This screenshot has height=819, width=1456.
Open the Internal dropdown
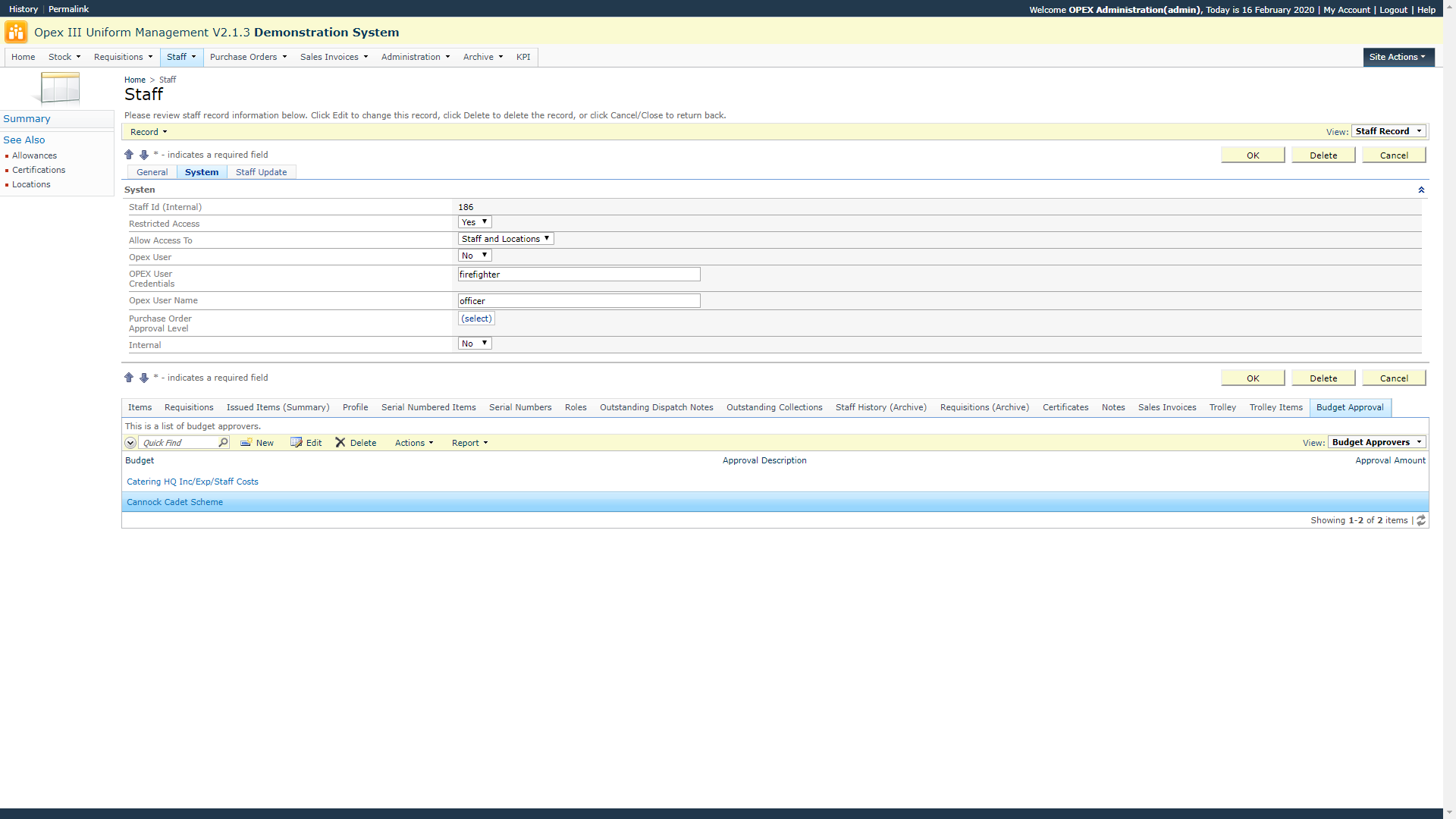click(475, 344)
